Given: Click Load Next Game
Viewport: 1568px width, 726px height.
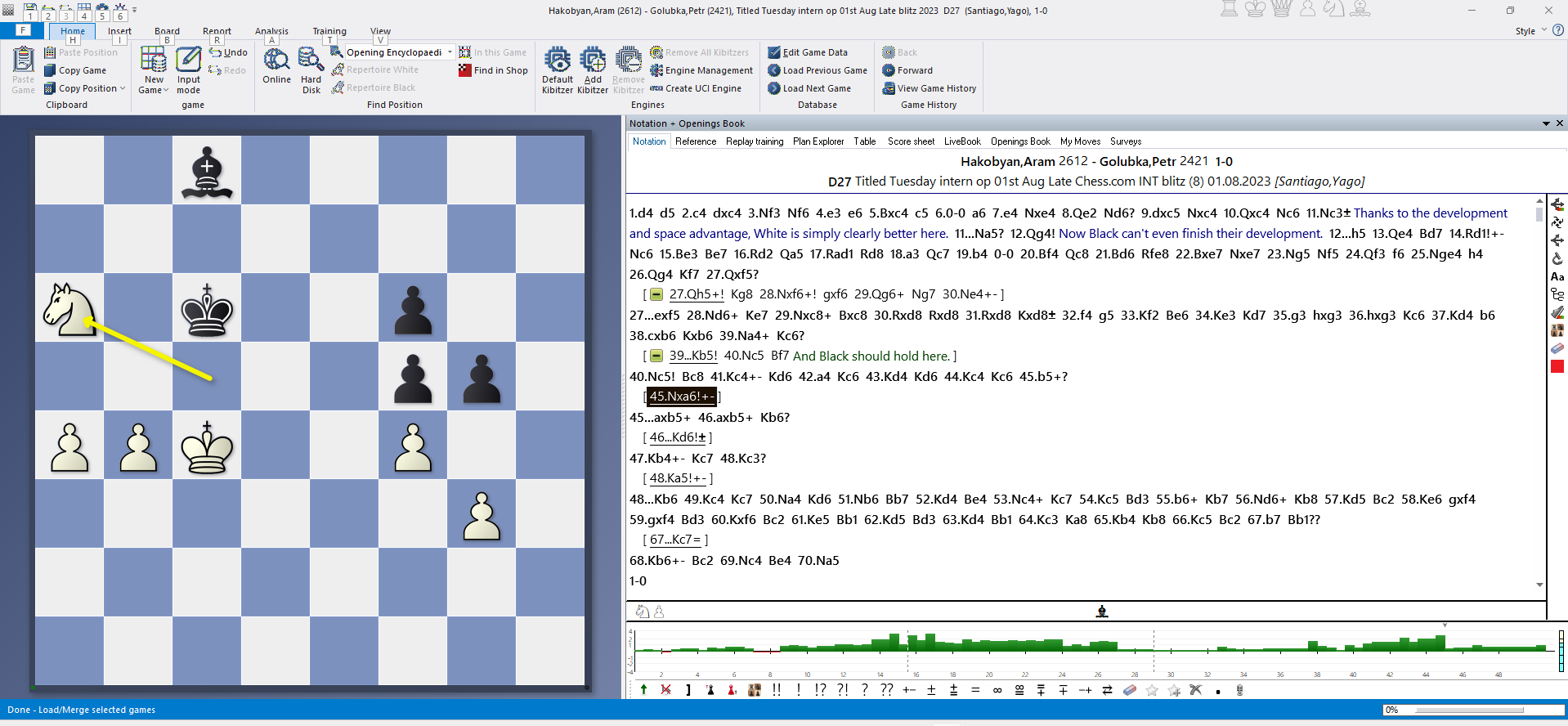Looking at the screenshot, I should click(x=816, y=88).
